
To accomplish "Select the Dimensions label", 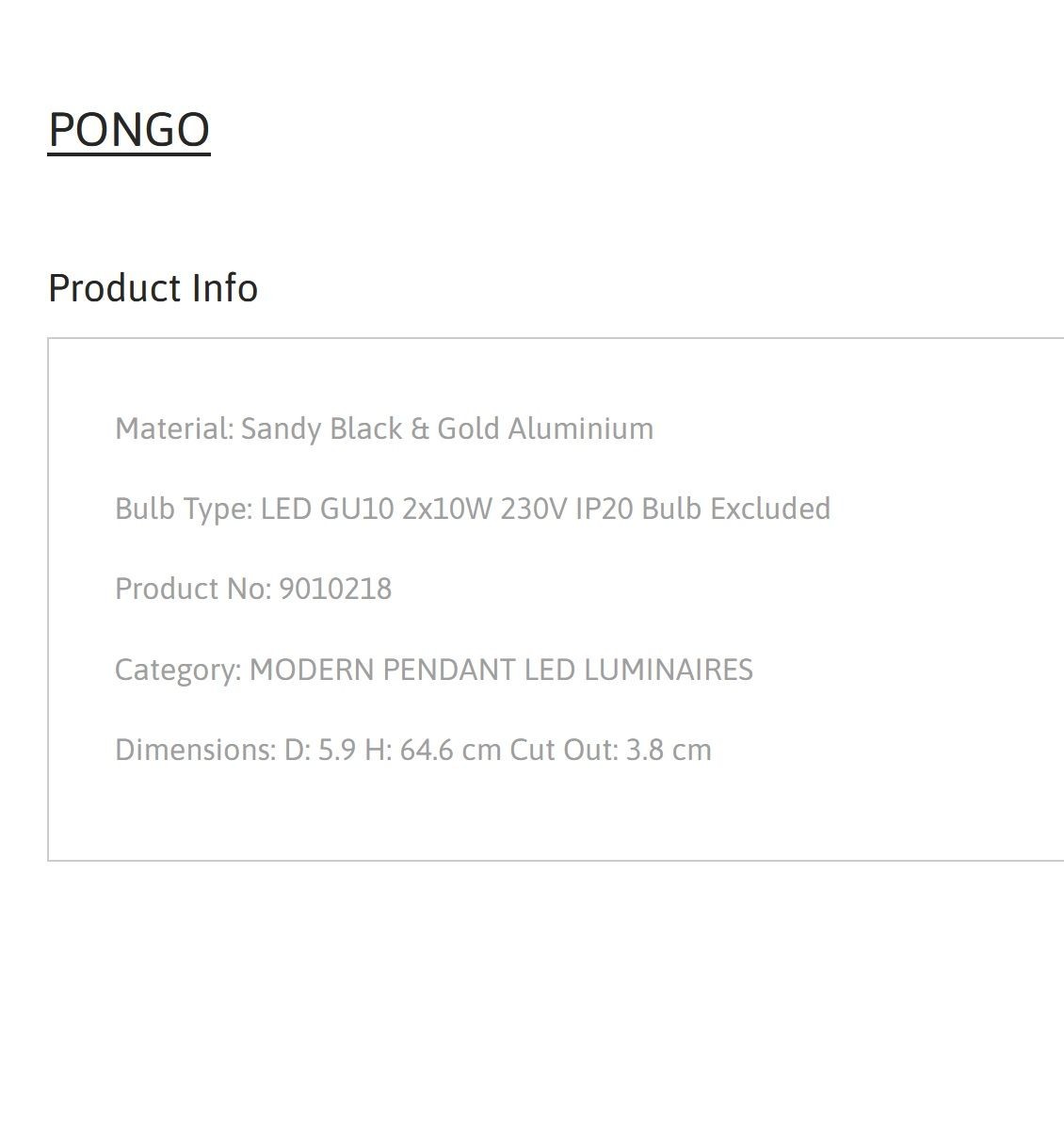I will click(x=196, y=750).
